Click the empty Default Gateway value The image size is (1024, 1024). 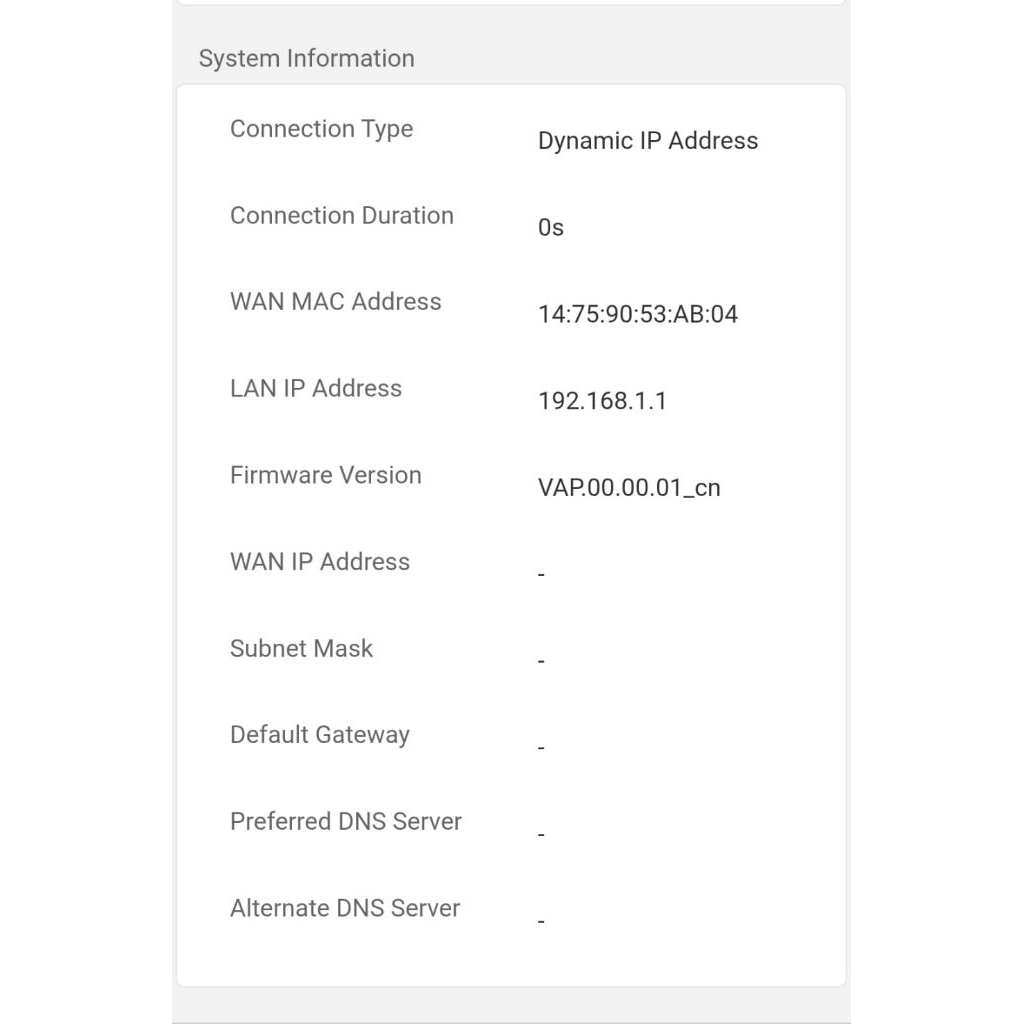541,748
